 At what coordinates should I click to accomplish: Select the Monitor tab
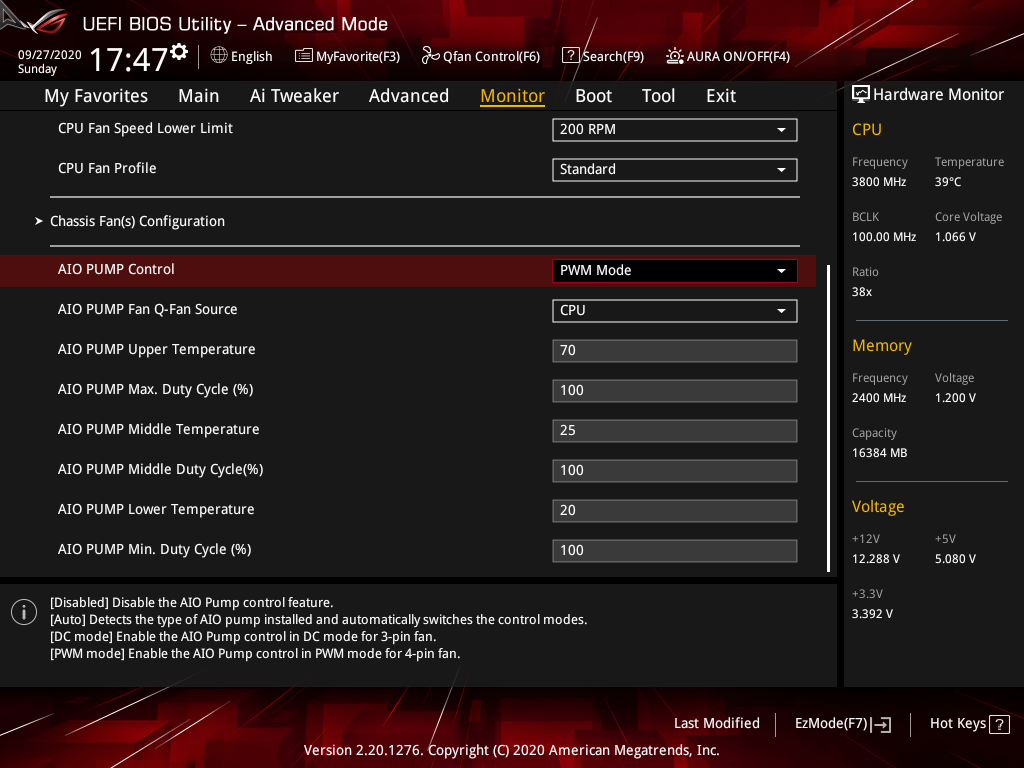tap(512, 96)
